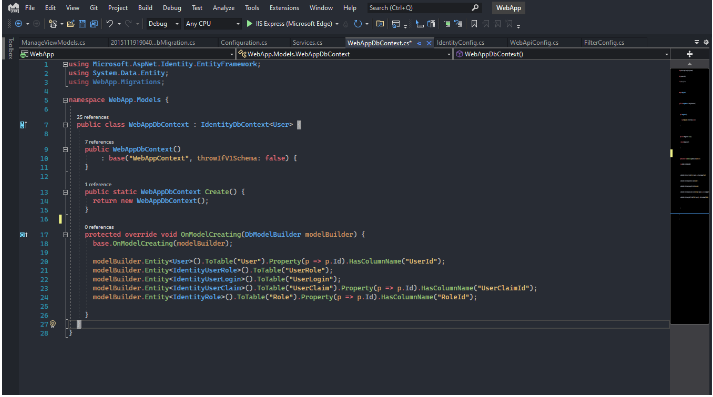Screen dimensions: 713x397
Task: Collapse the namespace WebApp.Models region
Action: 65,100
